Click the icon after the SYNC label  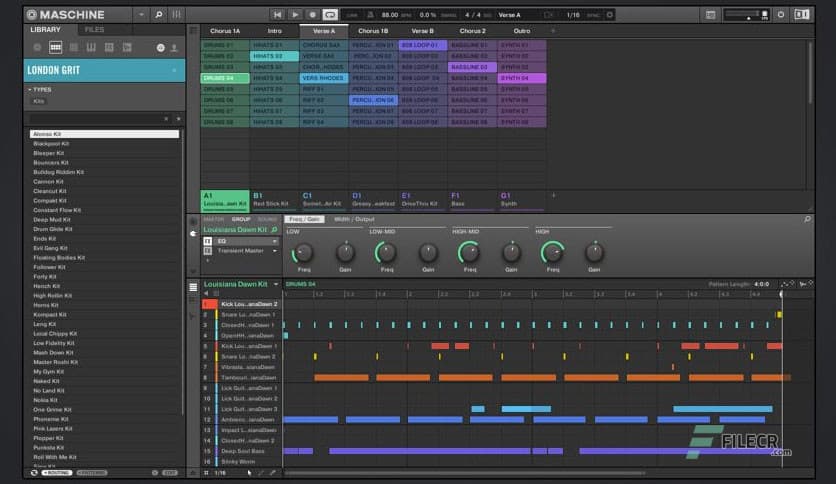coord(609,15)
